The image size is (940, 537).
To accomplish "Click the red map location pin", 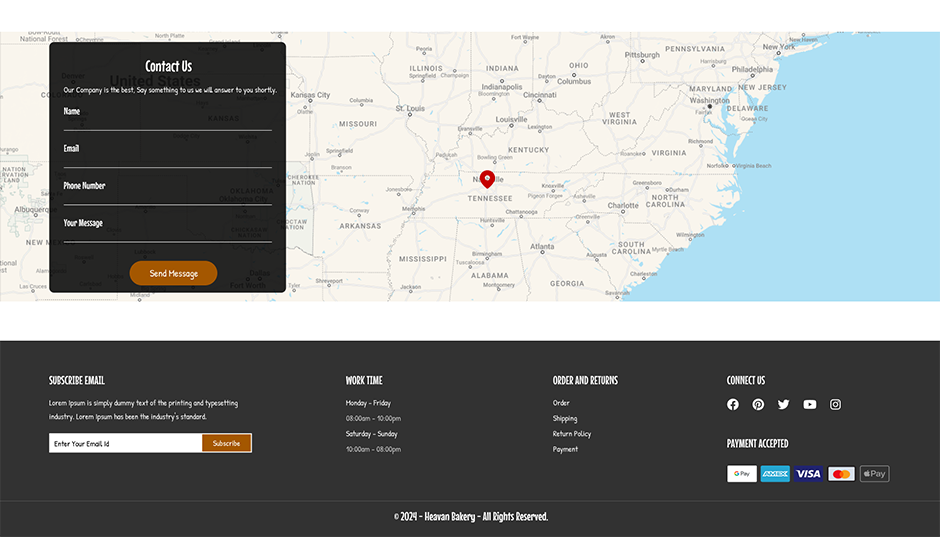I will pos(487,179).
